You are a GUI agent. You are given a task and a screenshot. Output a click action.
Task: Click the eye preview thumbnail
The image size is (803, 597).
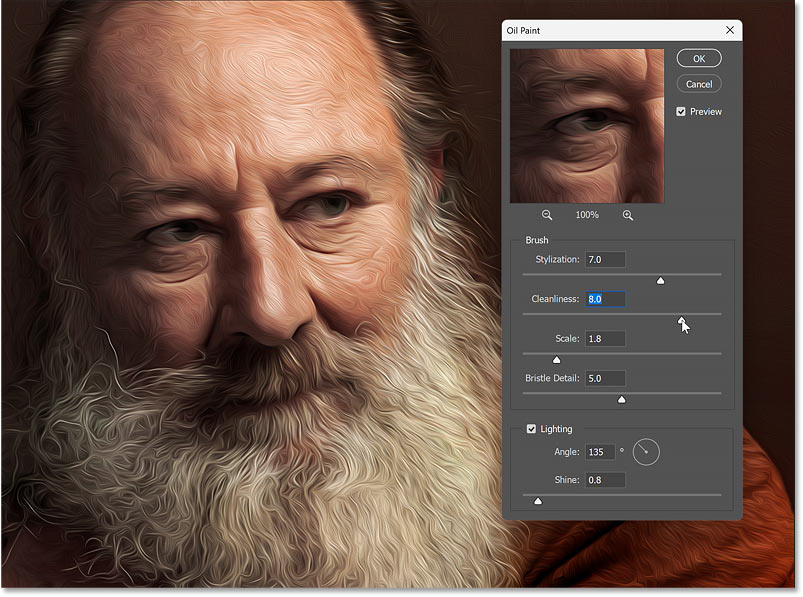tap(586, 126)
